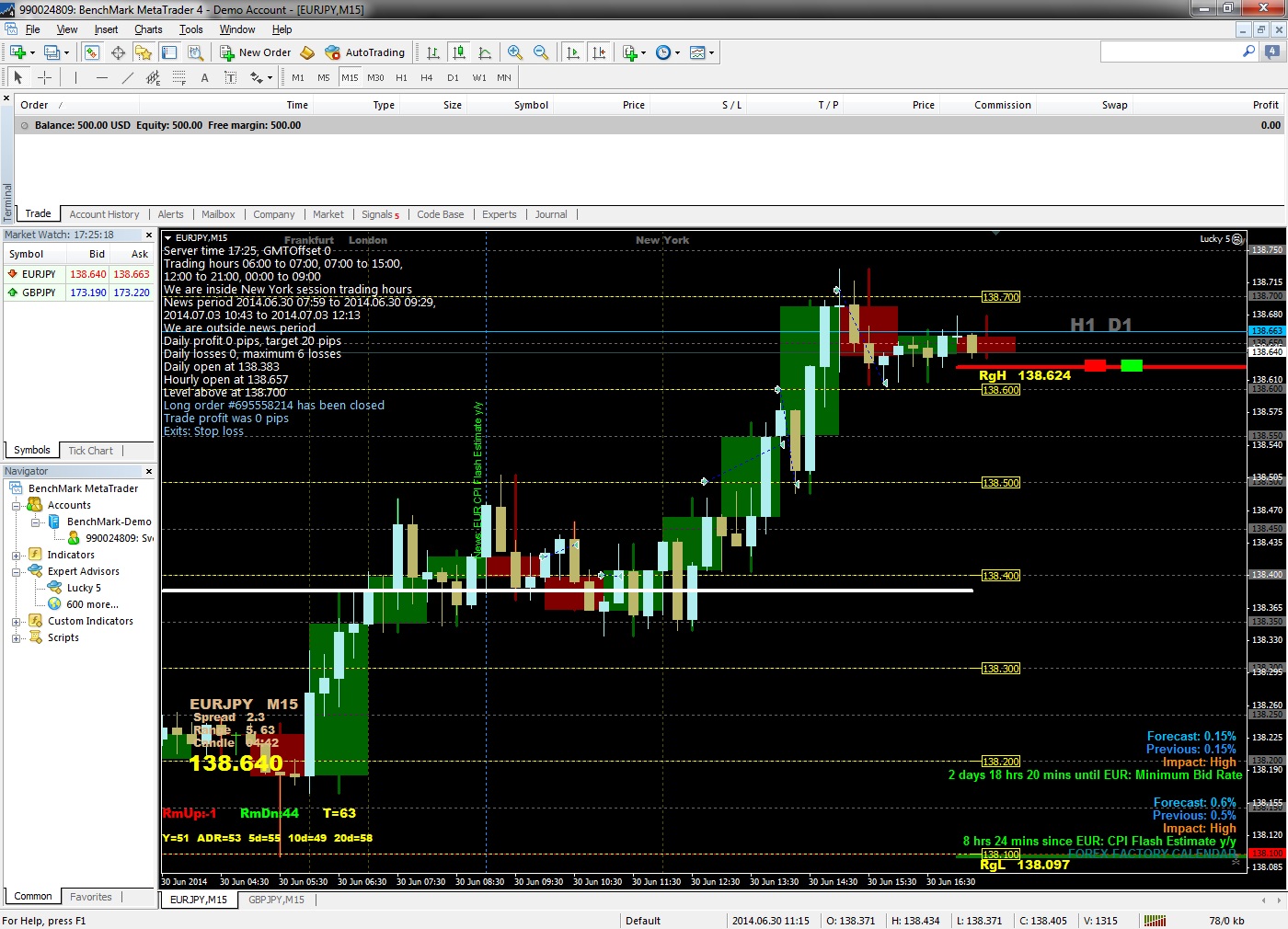
Task: Toggle the Data Window crosshair icon
Action: 118,52
